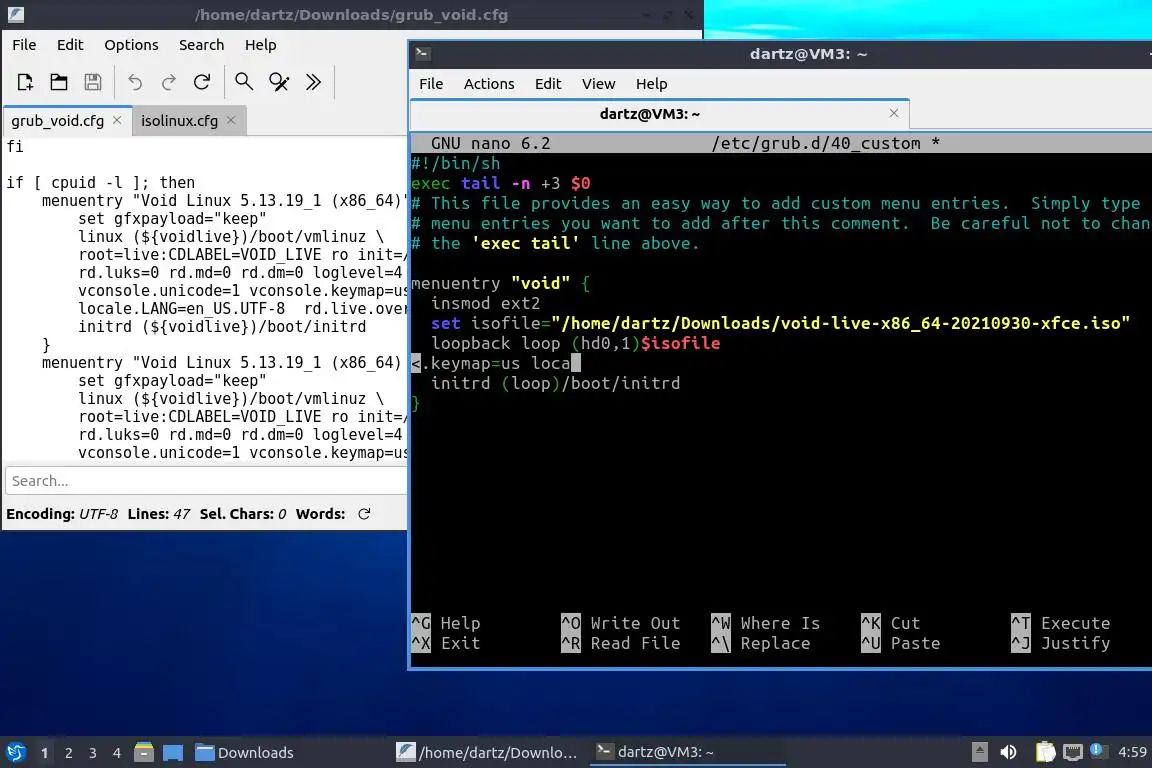The image size is (1152, 768).
Task: Click the Save floppy icon in FeatherPad toolbar
Action: tap(93, 82)
